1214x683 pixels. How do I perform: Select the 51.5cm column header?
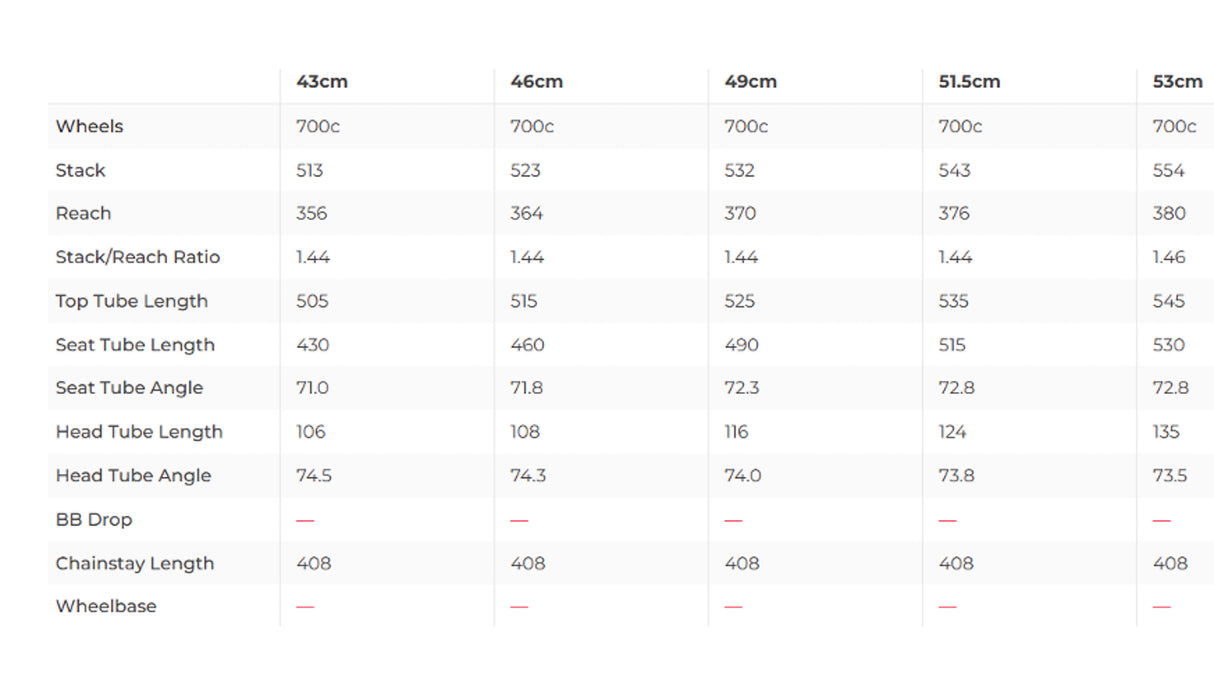point(969,82)
